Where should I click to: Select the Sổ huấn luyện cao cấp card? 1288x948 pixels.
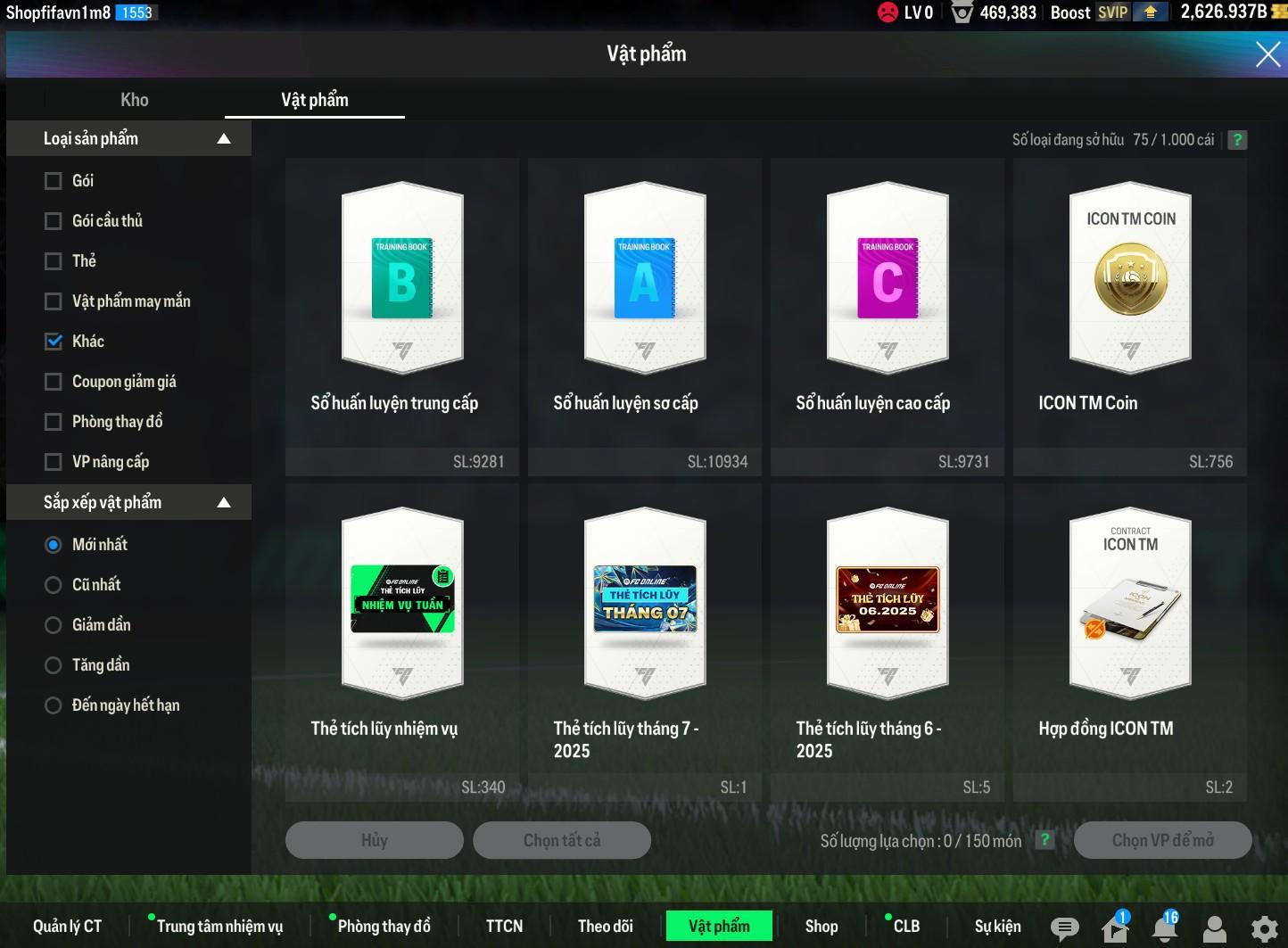pos(888,317)
